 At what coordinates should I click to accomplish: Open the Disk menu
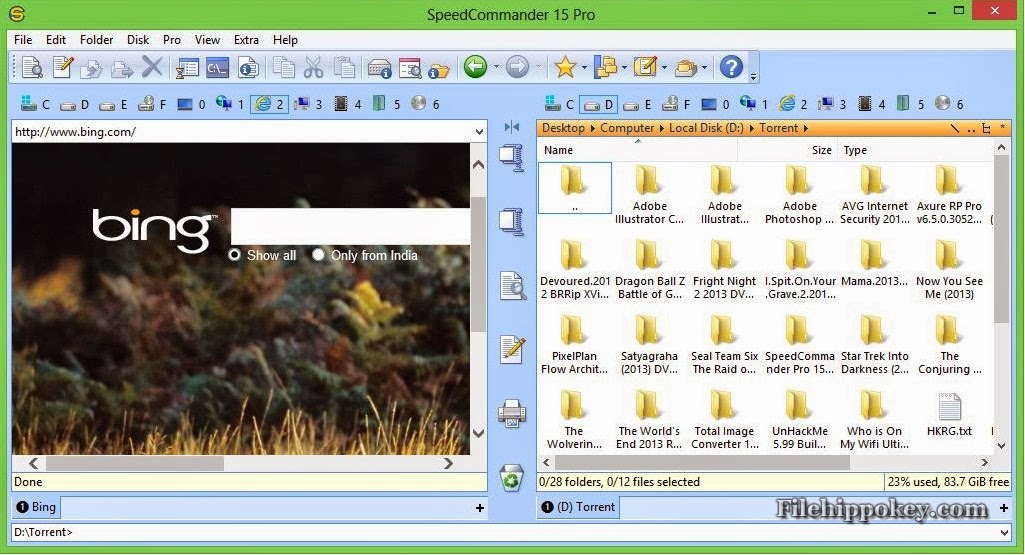(x=138, y=40)
